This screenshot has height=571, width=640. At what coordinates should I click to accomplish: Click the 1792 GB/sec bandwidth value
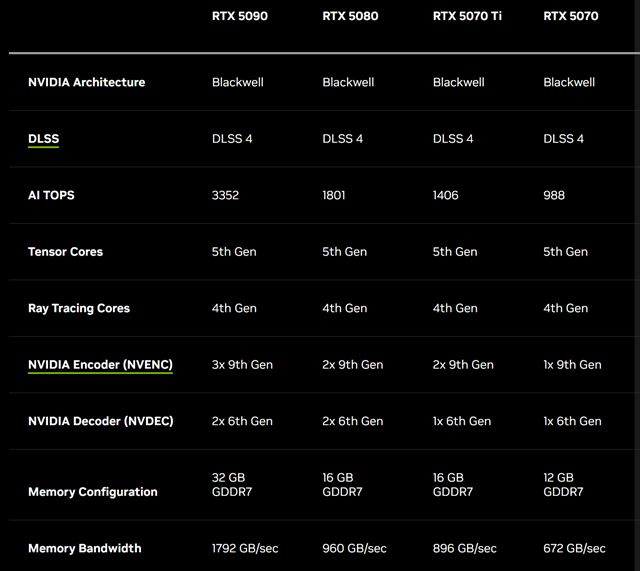[x=245, y=548]
